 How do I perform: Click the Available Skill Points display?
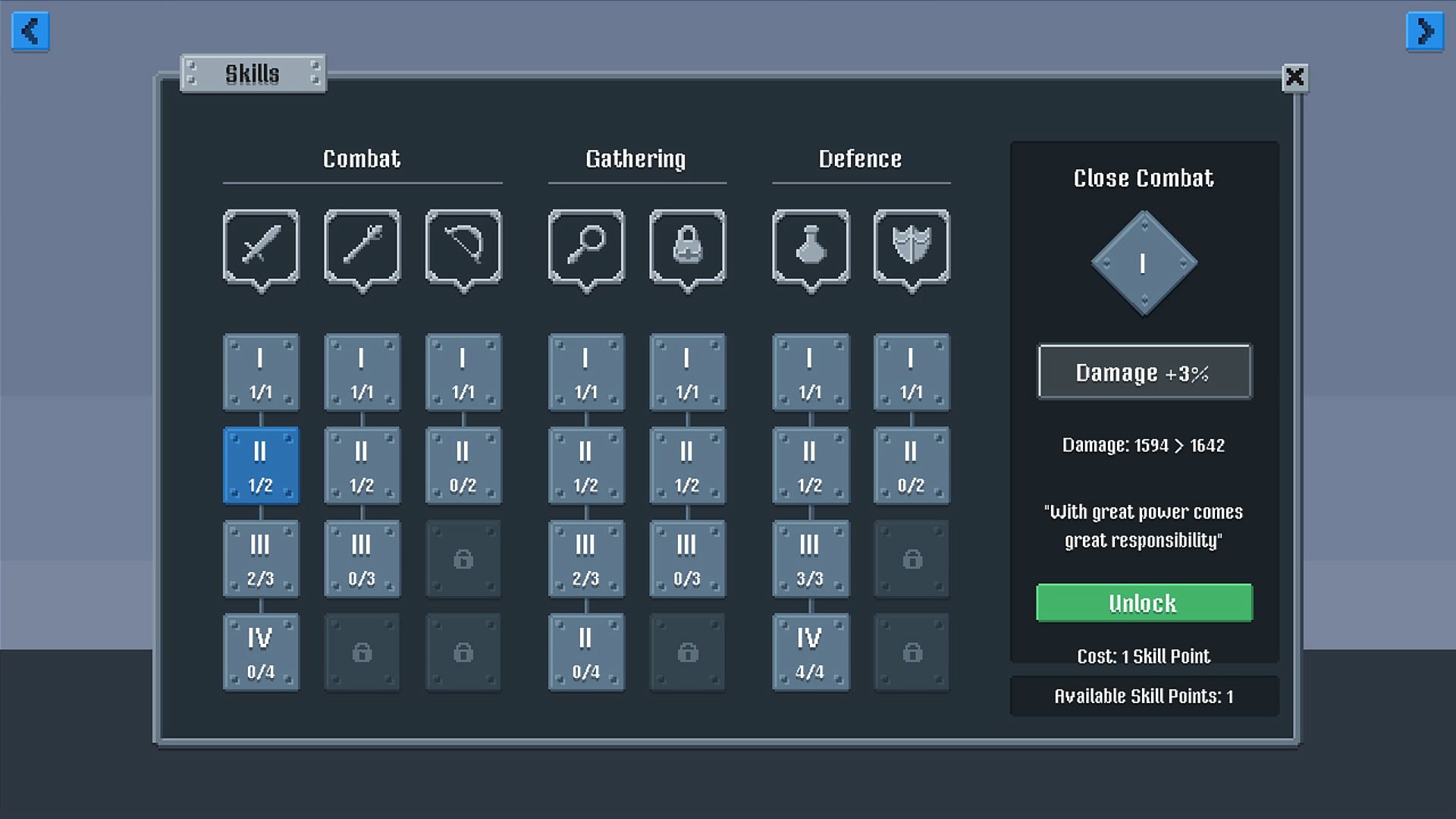point(1144,695)
